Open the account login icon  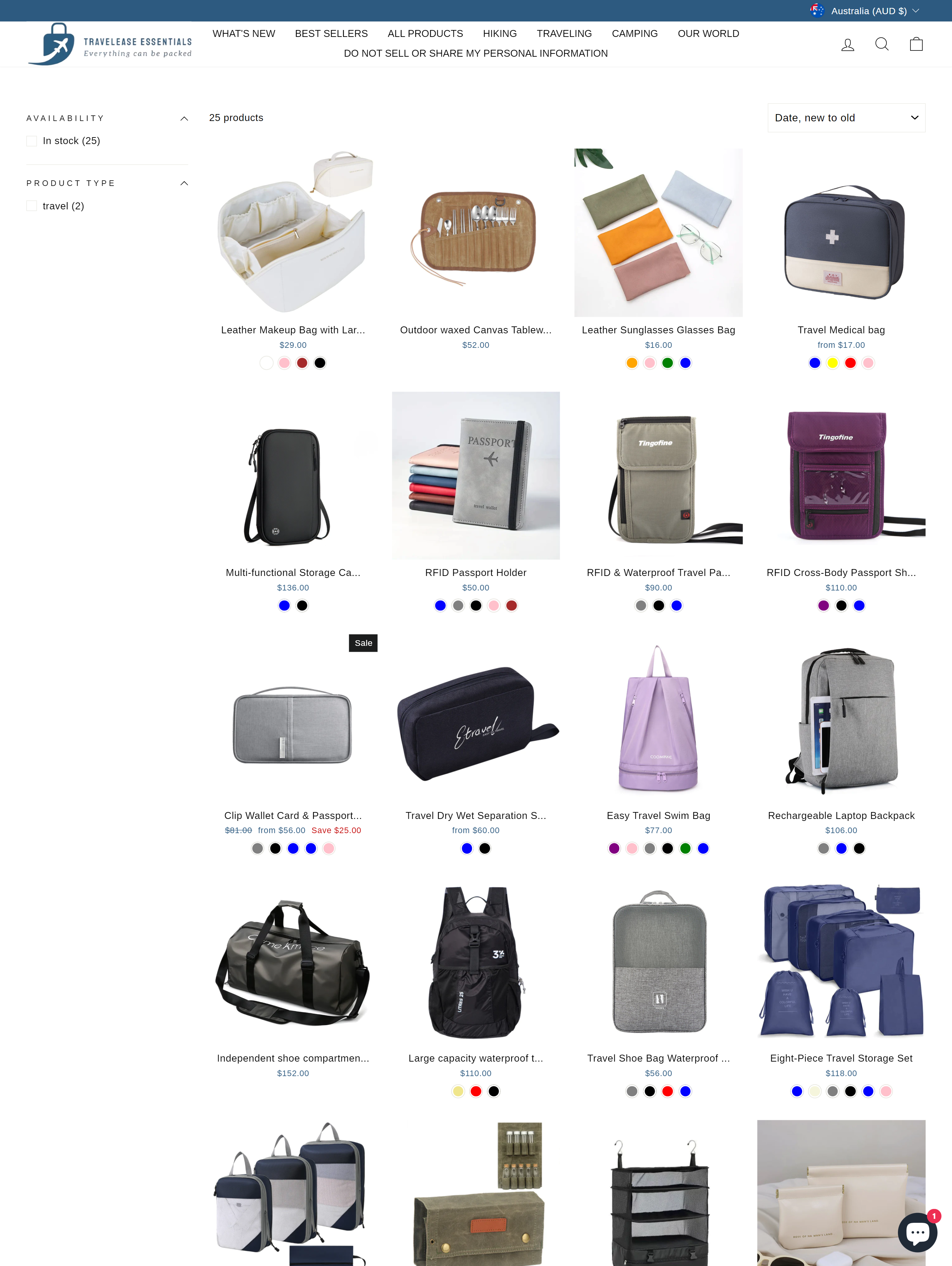click(847, 44)
